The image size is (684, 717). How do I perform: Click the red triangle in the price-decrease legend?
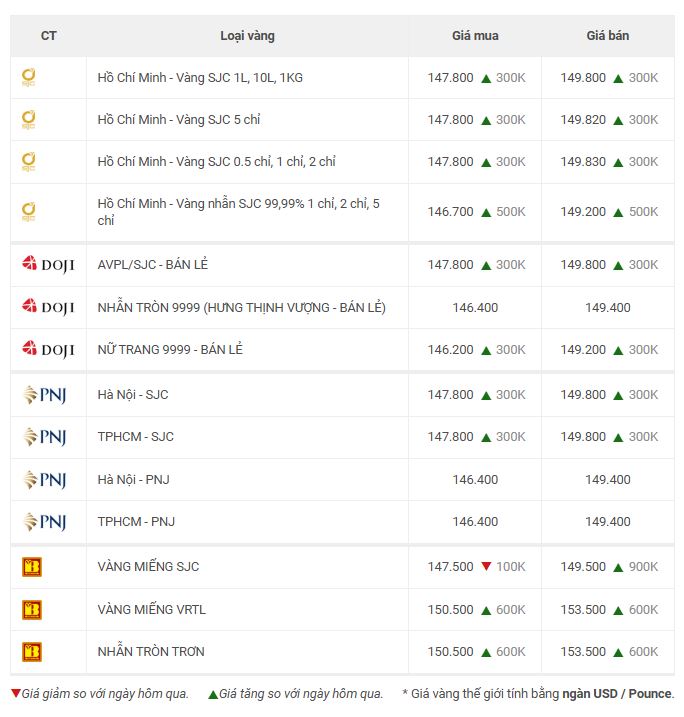15,694
